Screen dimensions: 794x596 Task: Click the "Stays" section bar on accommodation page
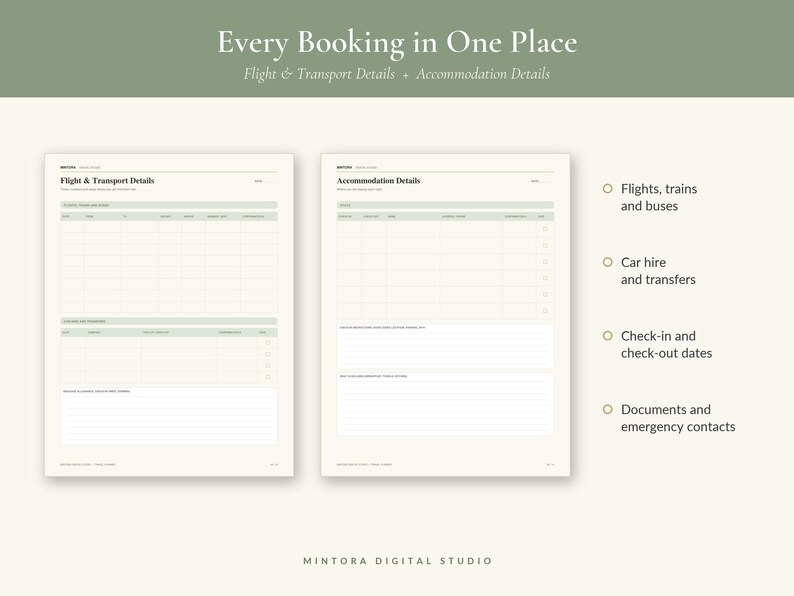point(445,205)
